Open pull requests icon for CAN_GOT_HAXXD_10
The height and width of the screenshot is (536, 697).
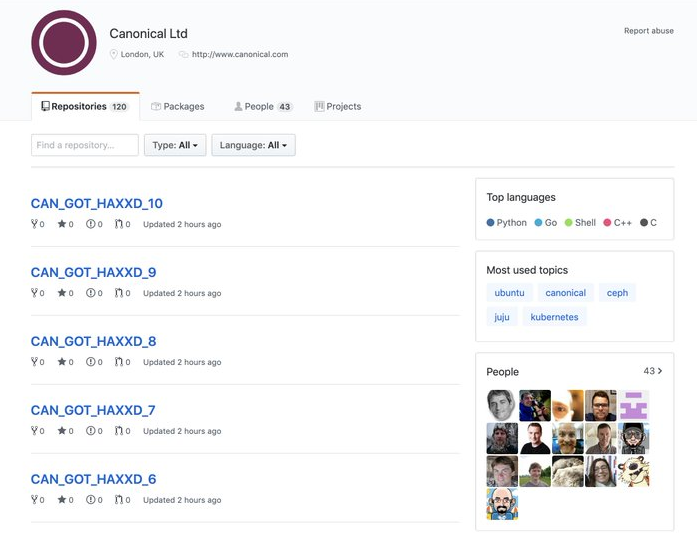click(x=119, y=224)
